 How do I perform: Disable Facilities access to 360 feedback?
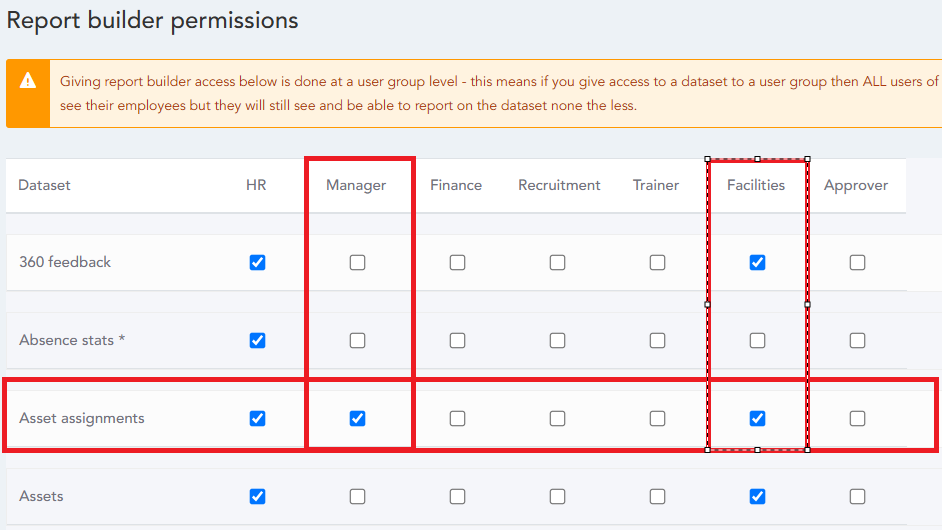[x=757, y=263]
